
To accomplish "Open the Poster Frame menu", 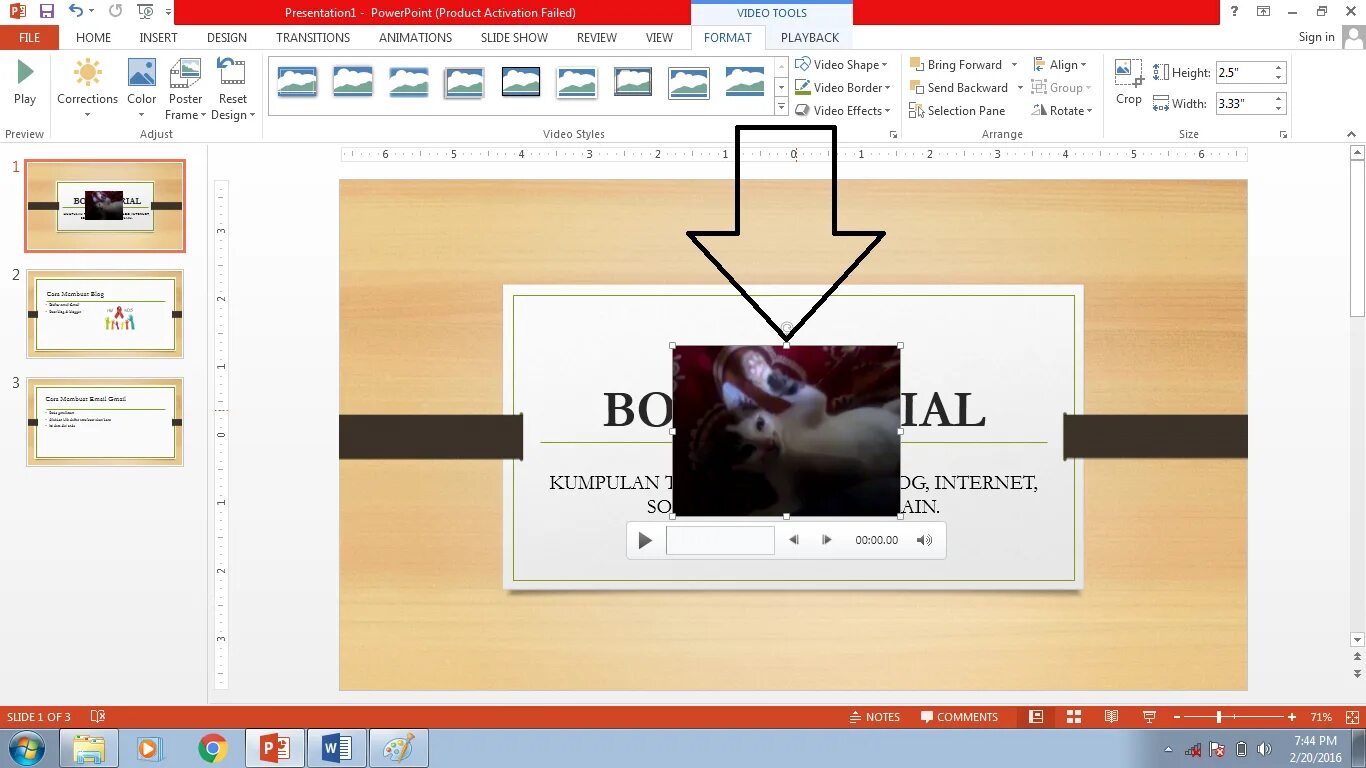I will [x=186, y=89].
